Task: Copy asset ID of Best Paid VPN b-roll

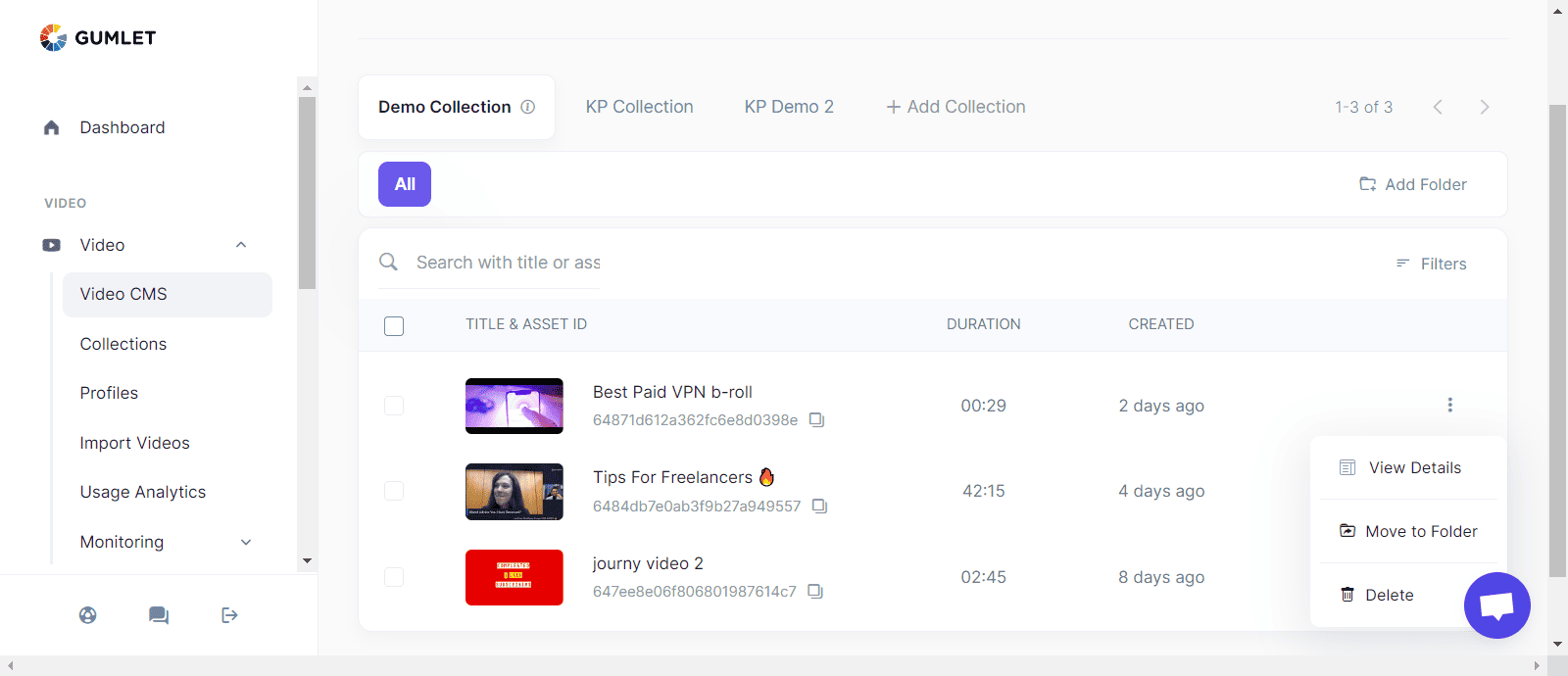Action: pyautogui.click(x=816, y=420)
